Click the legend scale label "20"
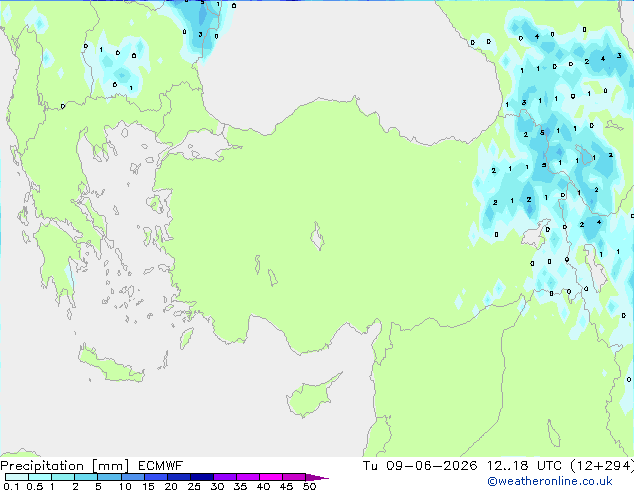This screenshot has width=634, height=490. 171,486
